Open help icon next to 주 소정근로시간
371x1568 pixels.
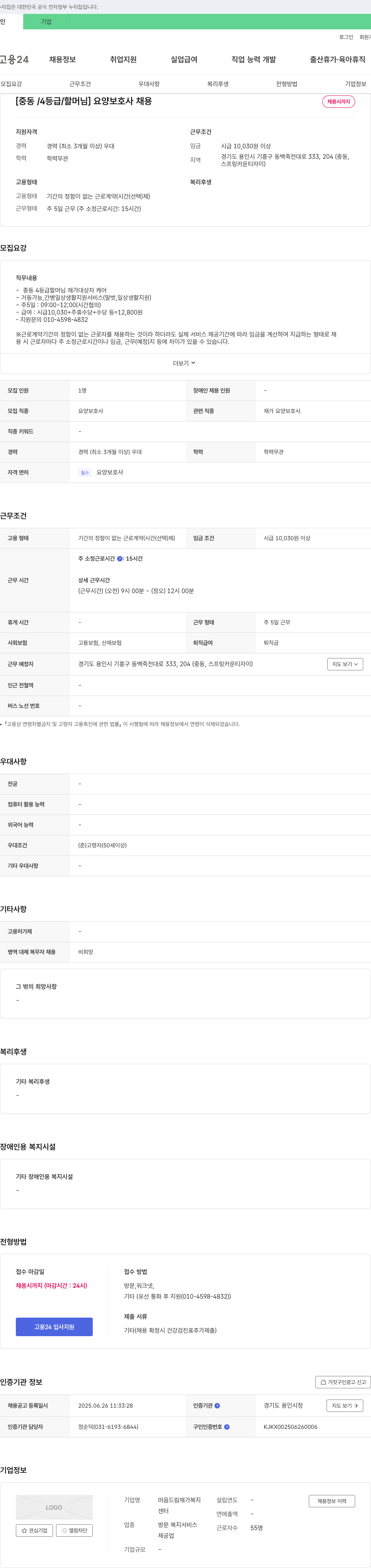(x=120, y=558)
